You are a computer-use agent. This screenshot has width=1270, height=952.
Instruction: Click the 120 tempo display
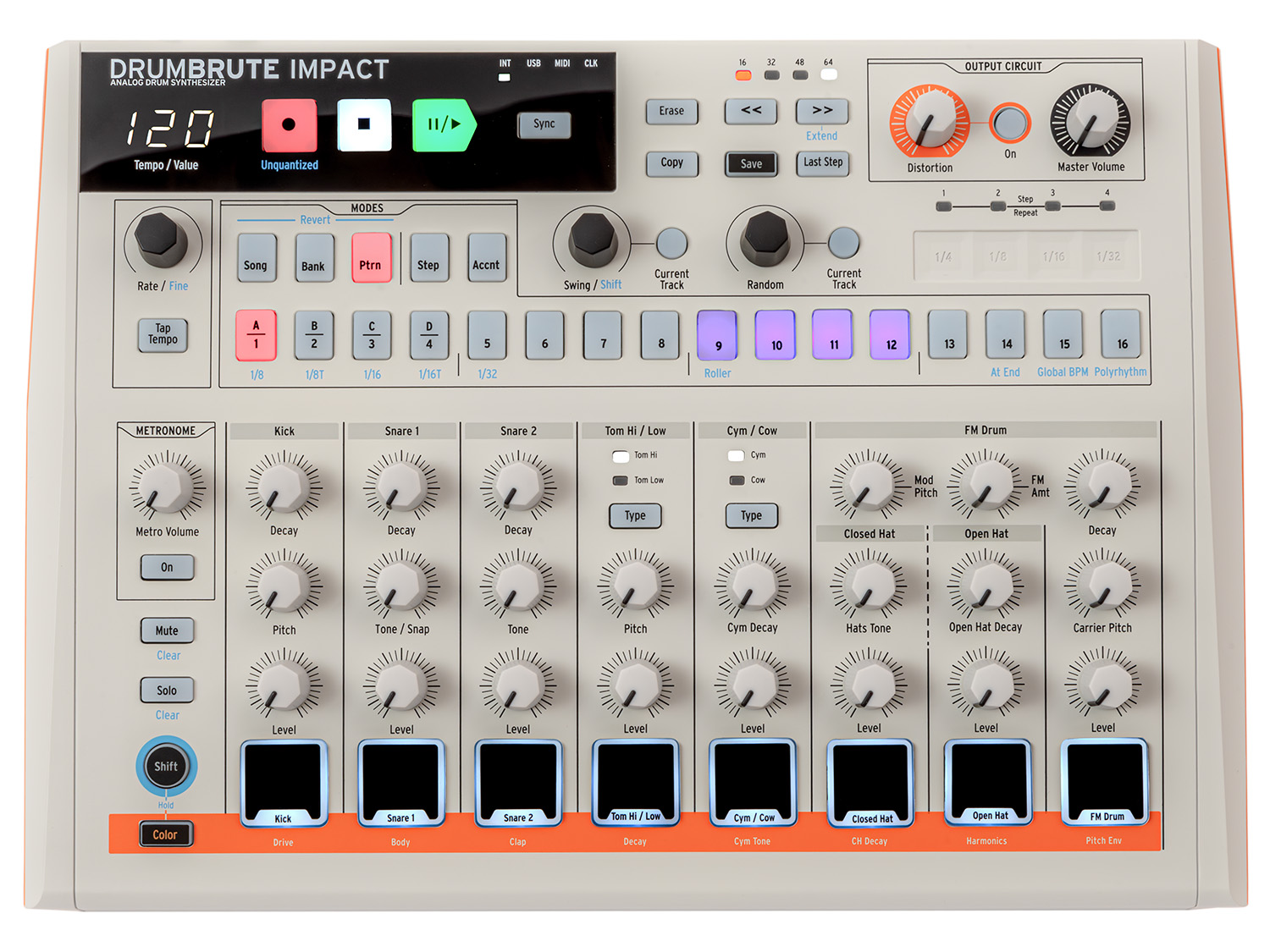[x=169, y=129]
